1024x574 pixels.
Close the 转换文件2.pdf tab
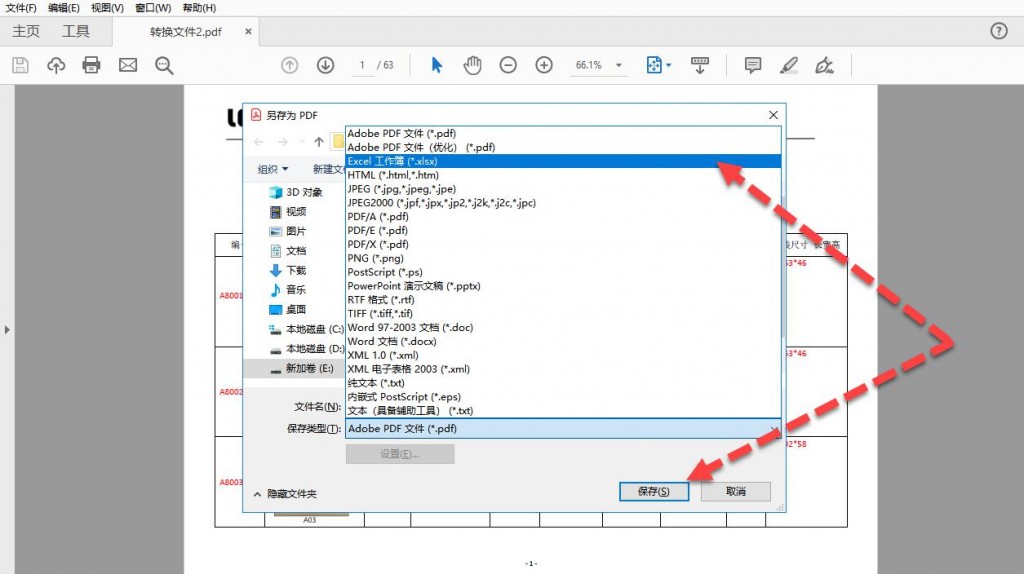(x=248, y=31)
